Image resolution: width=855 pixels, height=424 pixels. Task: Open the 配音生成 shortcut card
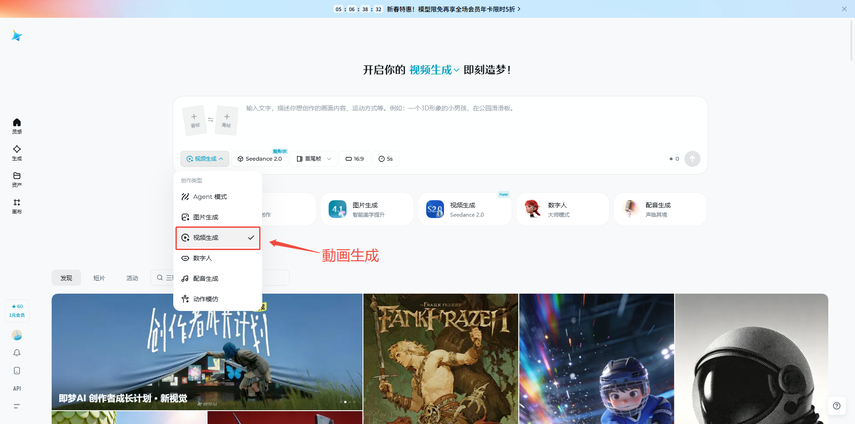660,209
